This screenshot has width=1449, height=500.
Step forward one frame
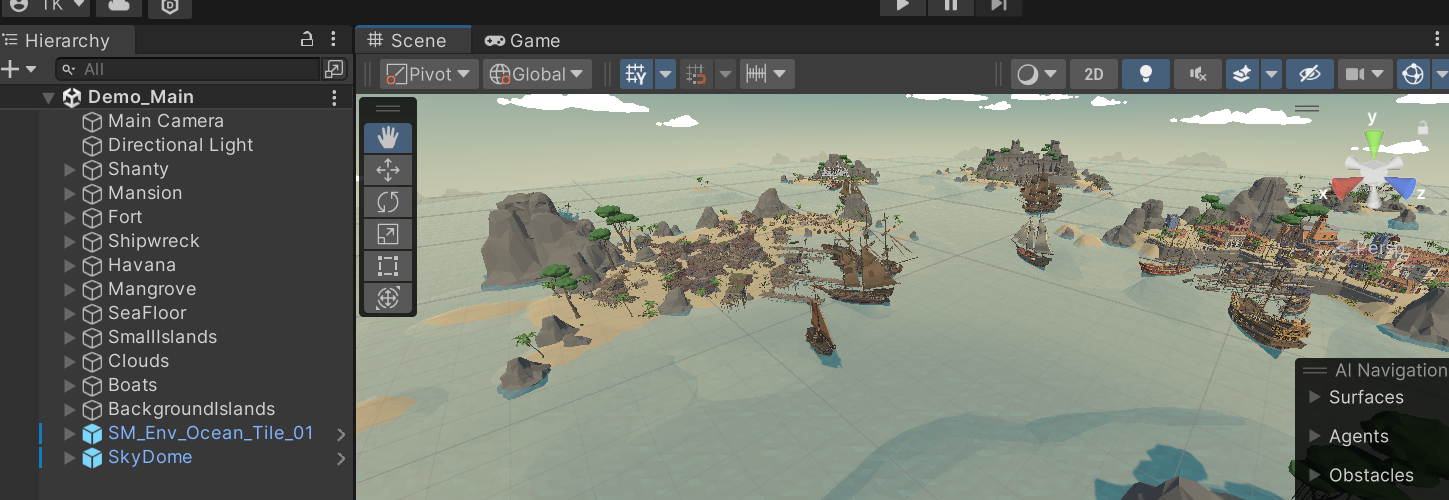pos(999,5)
